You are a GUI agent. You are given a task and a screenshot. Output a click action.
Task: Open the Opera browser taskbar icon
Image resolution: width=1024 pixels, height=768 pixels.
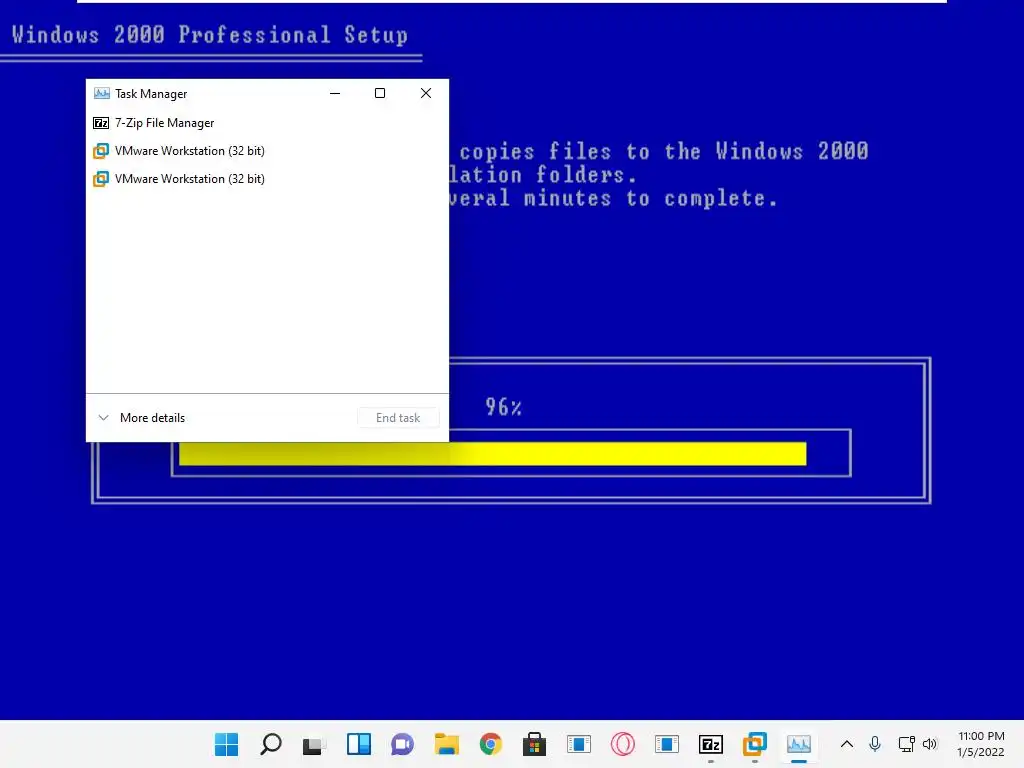[622, 744]
